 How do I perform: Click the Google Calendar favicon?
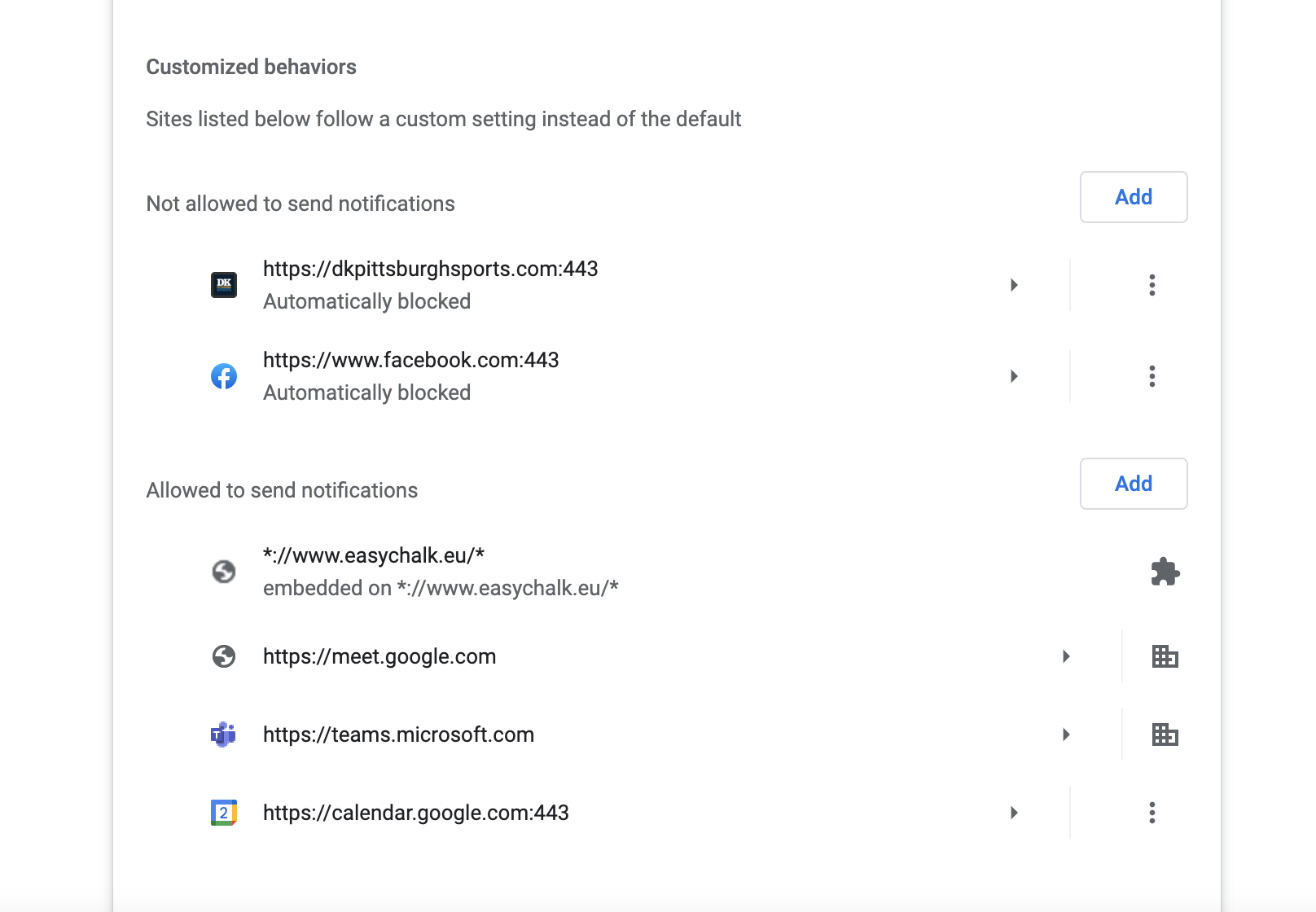tap(224, 813)
